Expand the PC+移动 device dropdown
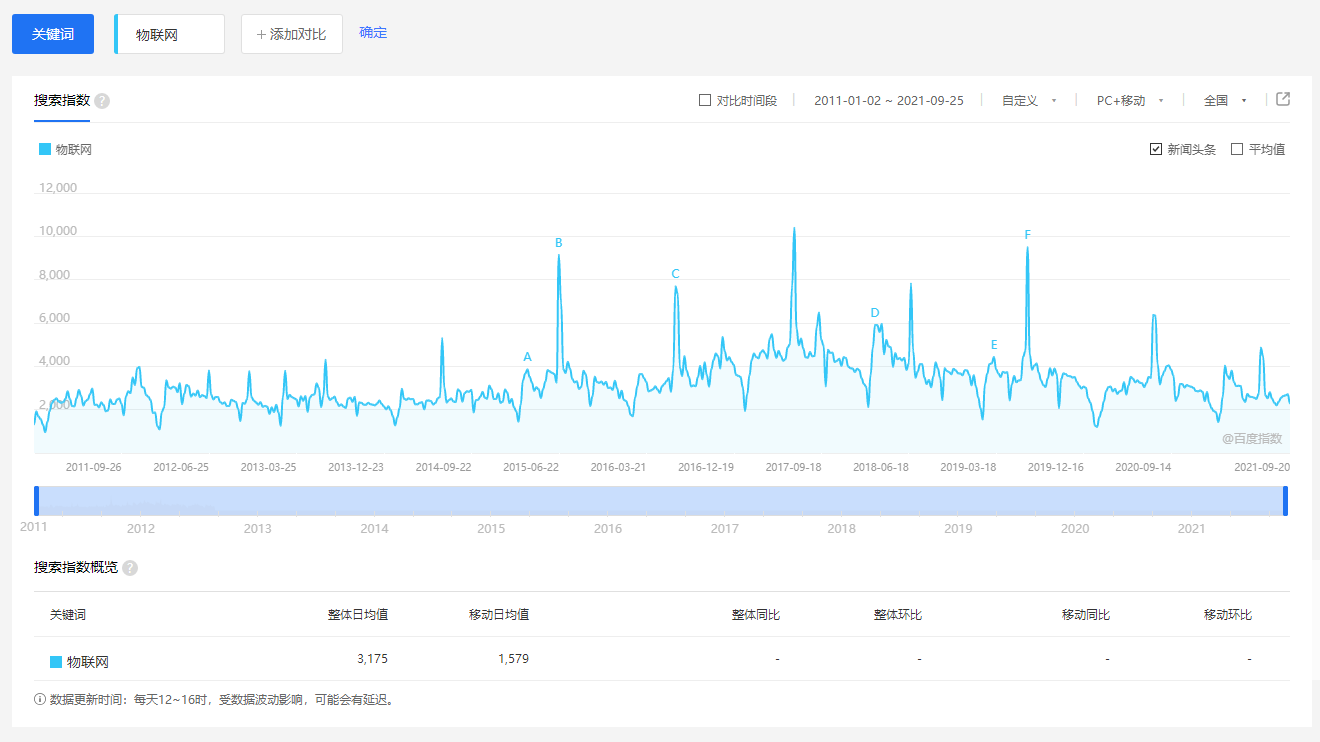1320x742 pixels. (x=1130, y=101)
